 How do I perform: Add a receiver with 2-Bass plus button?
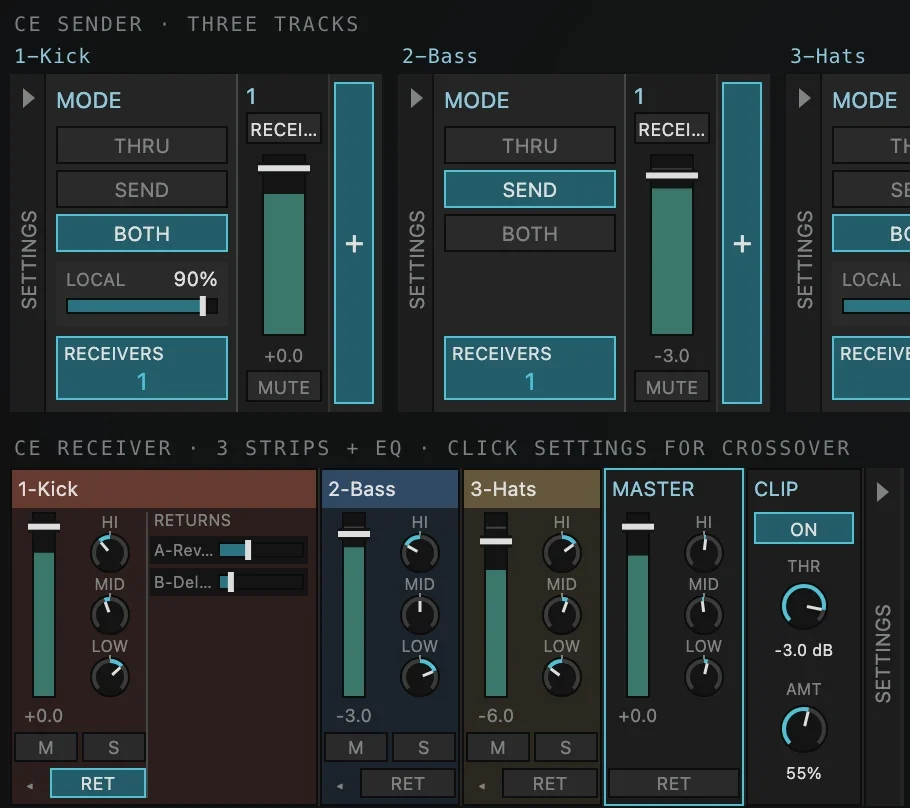coord(742,243)
